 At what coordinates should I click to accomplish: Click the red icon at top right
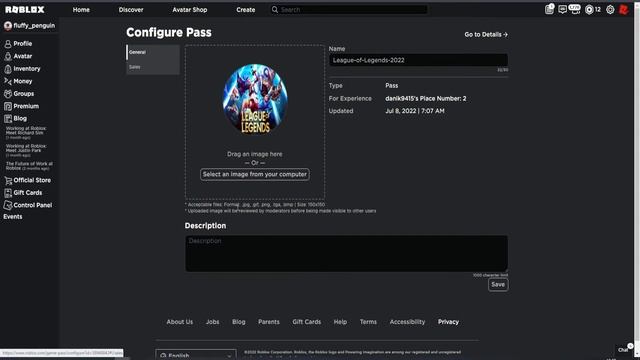[x=623, y=9]
